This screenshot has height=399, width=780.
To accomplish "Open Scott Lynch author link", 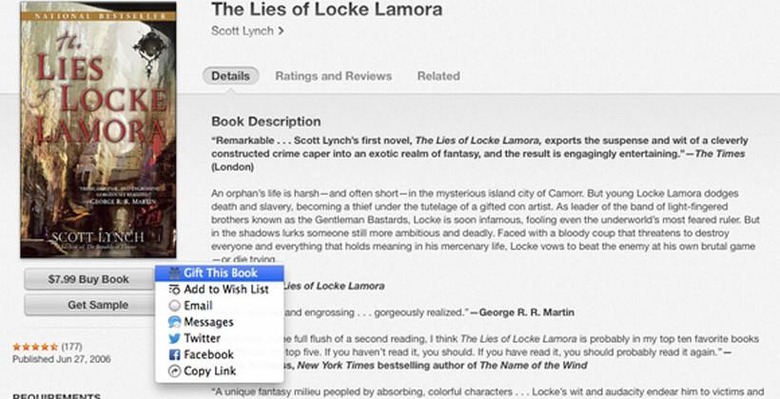I will [242, 31].
